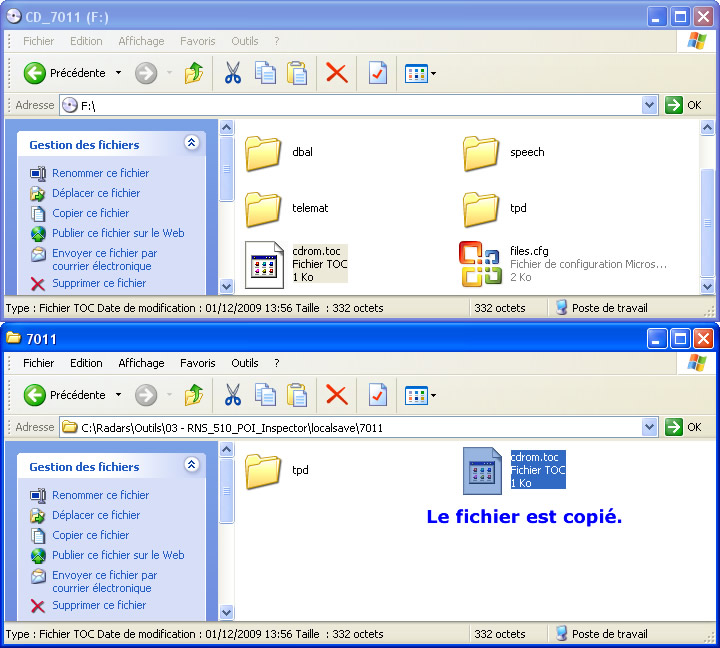Click the Cut scissors icon in CD_7011 window

(233, 73)
